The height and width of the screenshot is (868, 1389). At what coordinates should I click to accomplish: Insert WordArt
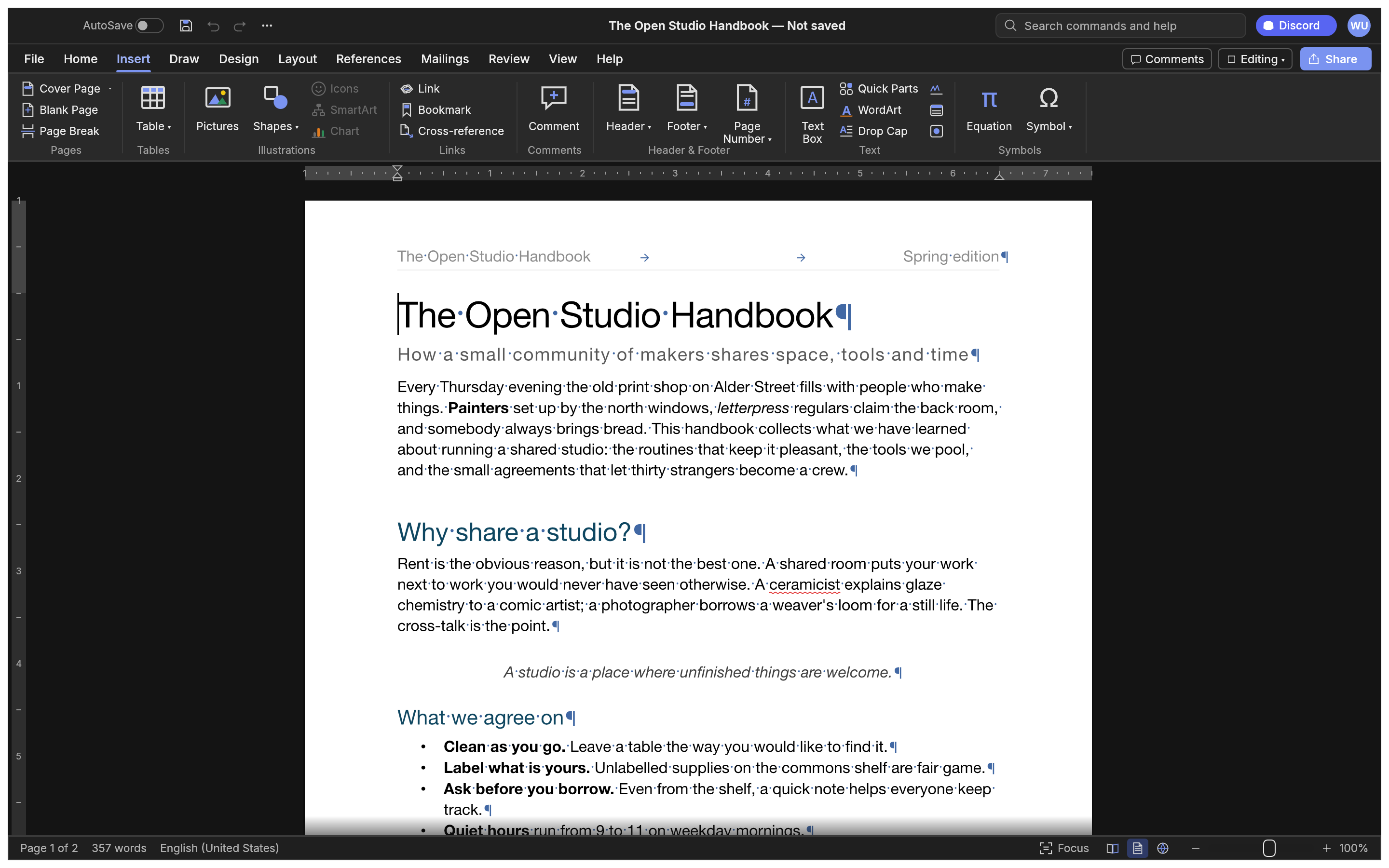pyautogui.click(x=870, y=109)
